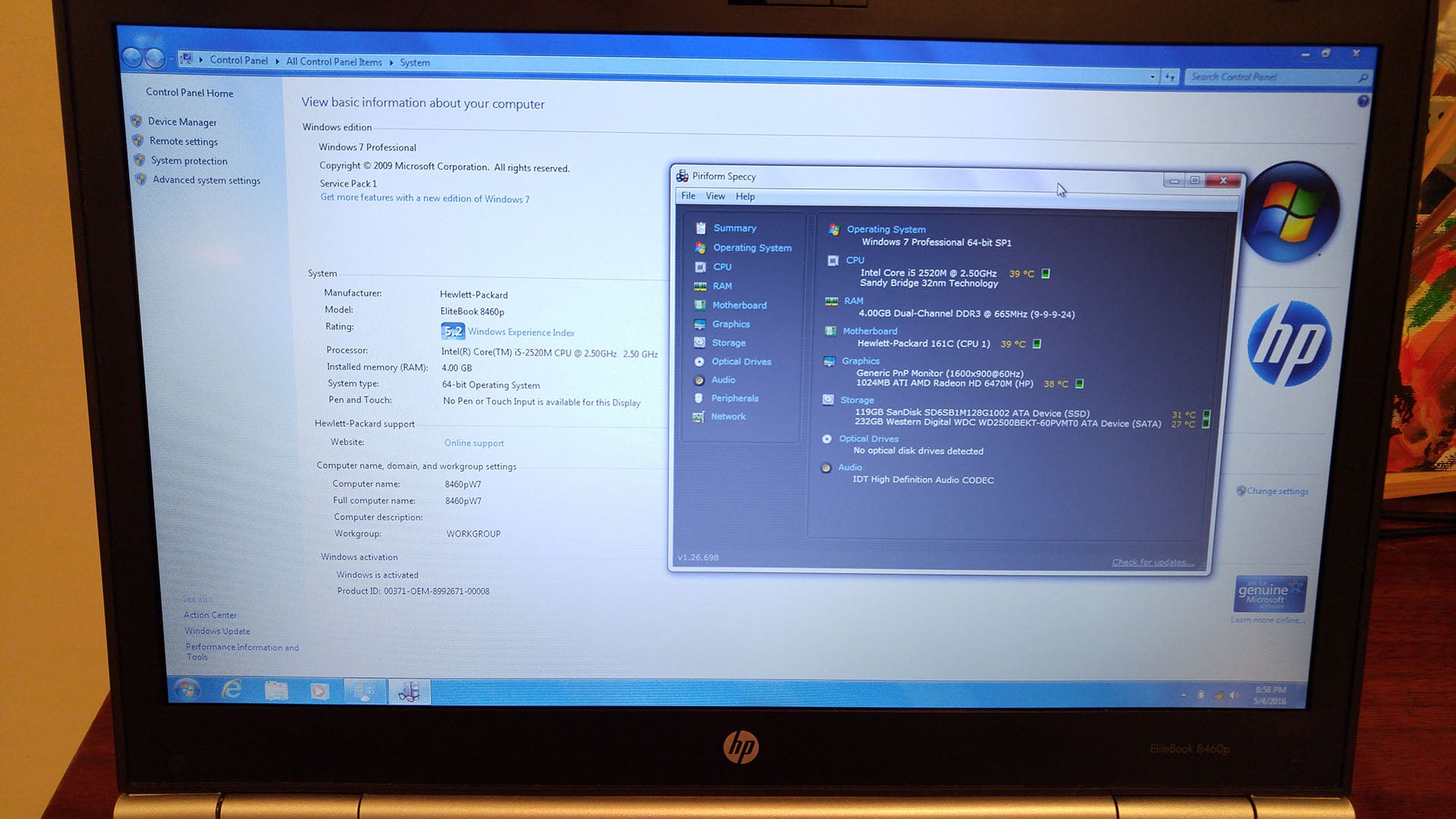
Task: Open Device Manager from the left pane
Action: tap(182, 122)
